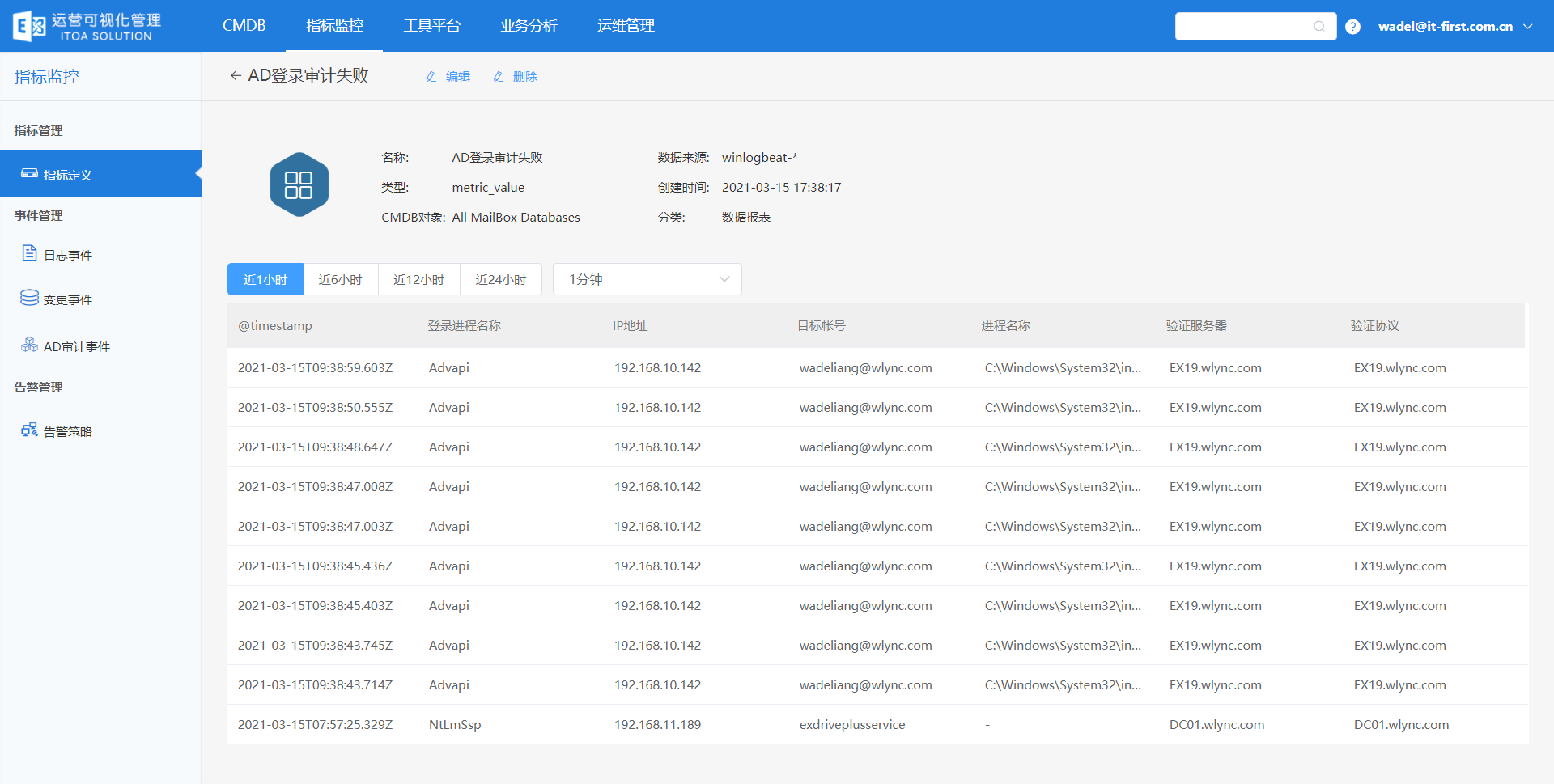The width and height of the screenshot is (1554, 784).
Task: Click timestamp 2021-03-15T09:38:43.714Z
Action: click(315, 684)
